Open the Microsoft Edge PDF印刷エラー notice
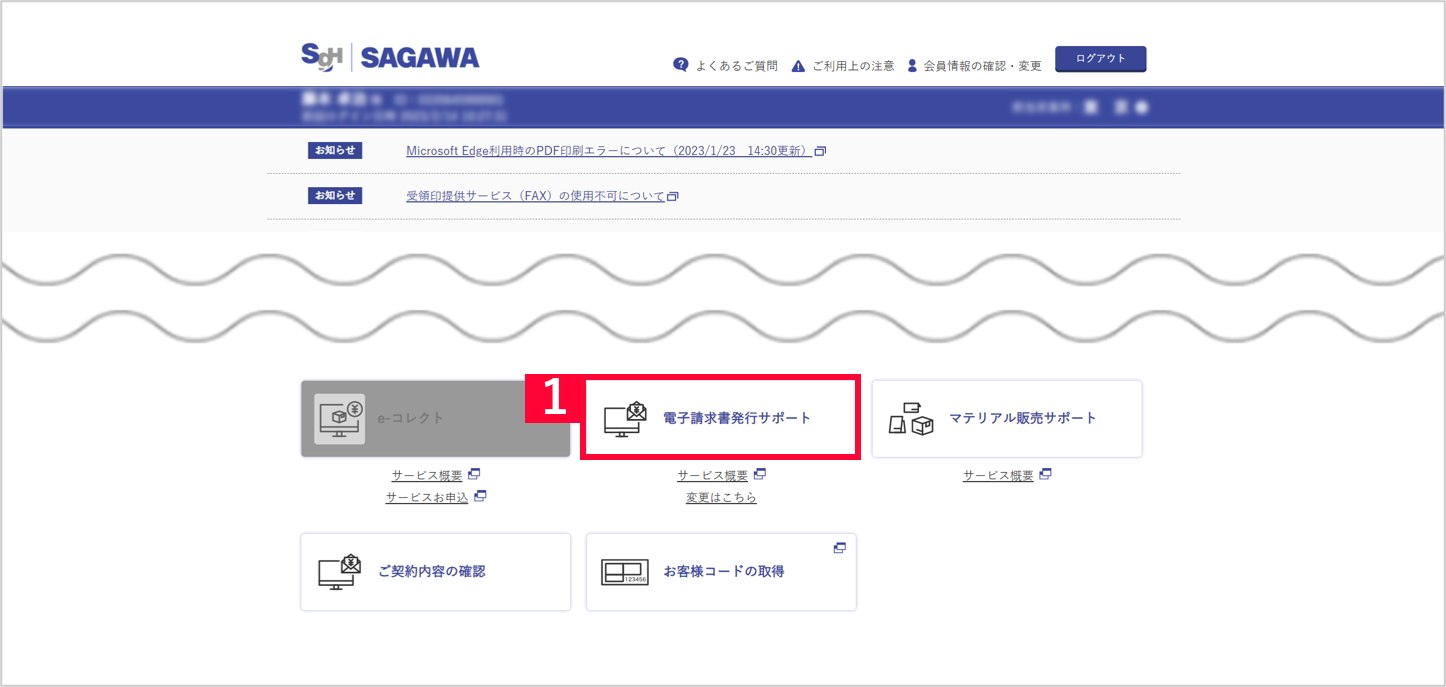Viewport: 1446px width, 687px height. 608,151
